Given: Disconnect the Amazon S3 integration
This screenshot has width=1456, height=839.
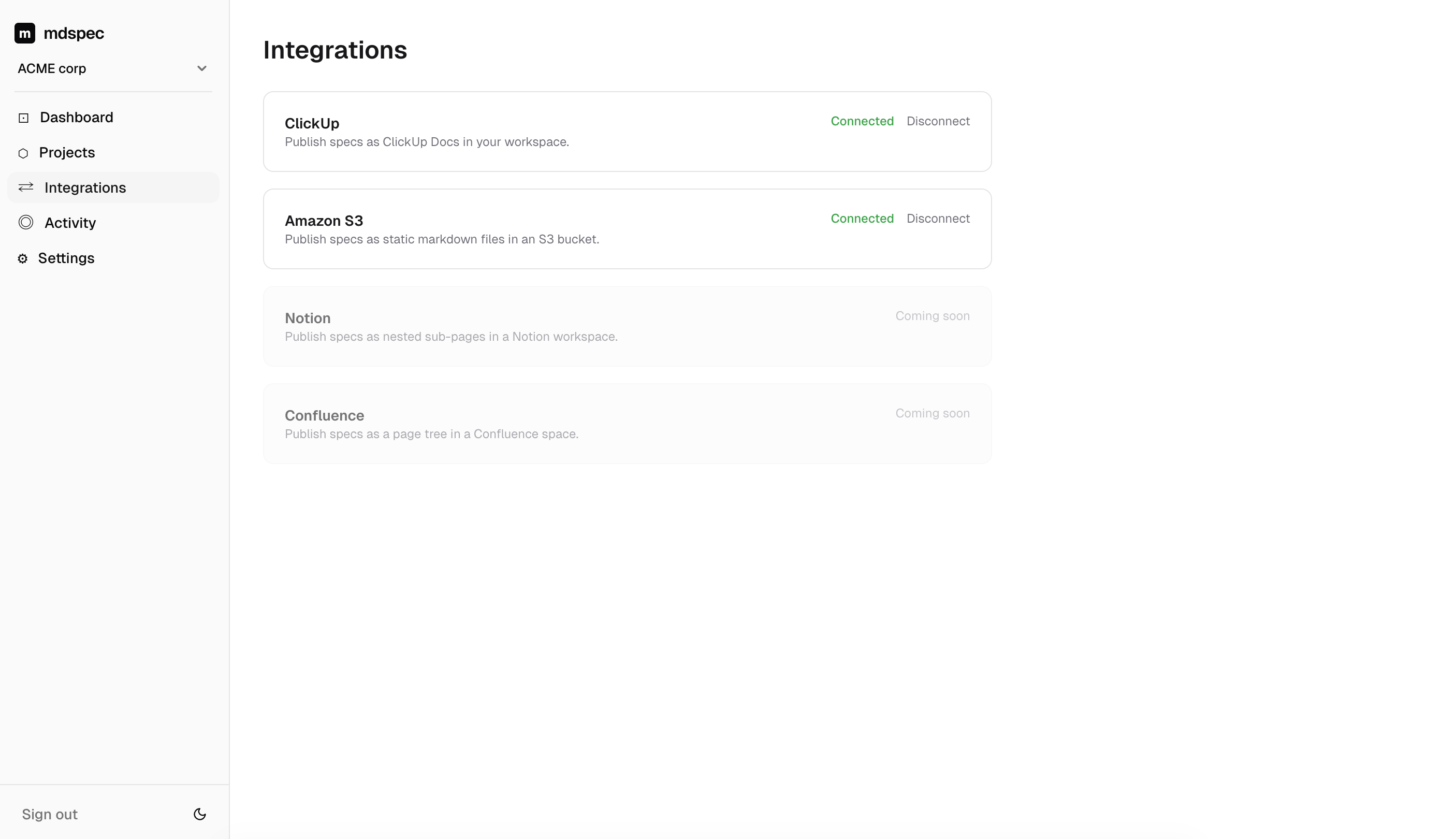Looking at the screenshot, I should coord(938,219).
